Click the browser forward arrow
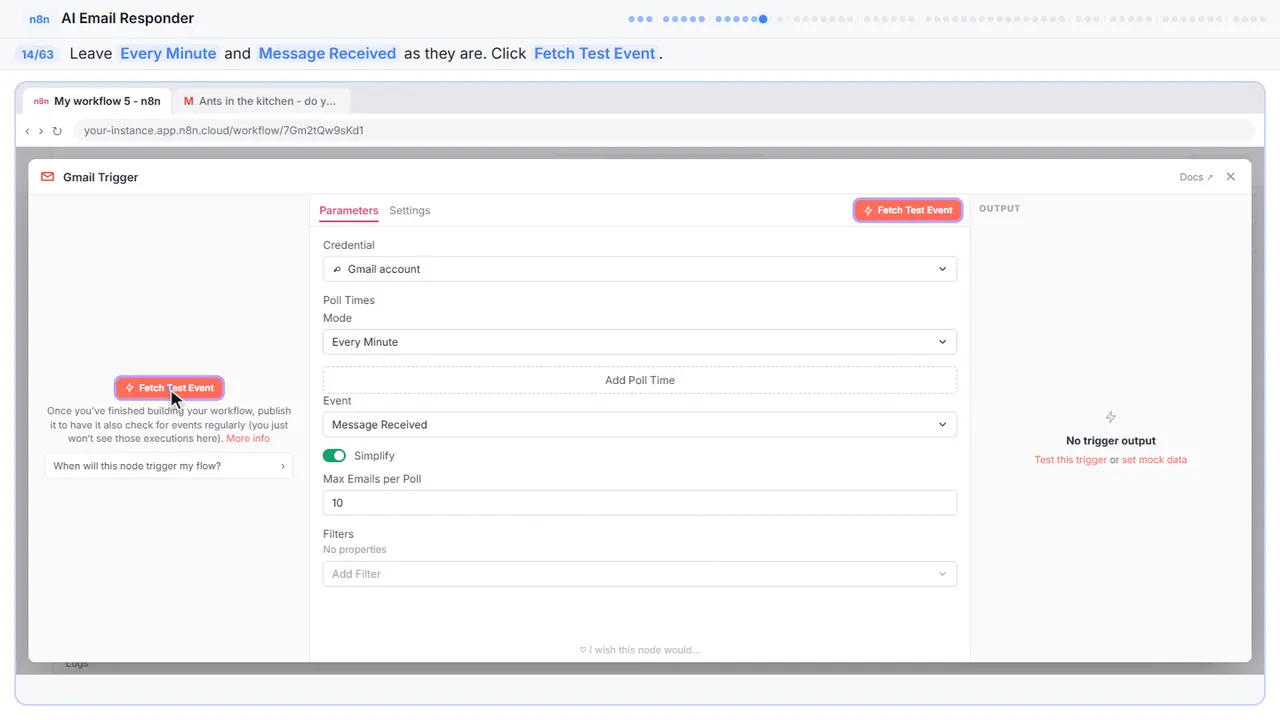Image resolution: width=1280 pixels, height=720 pixels. (41, 131)
